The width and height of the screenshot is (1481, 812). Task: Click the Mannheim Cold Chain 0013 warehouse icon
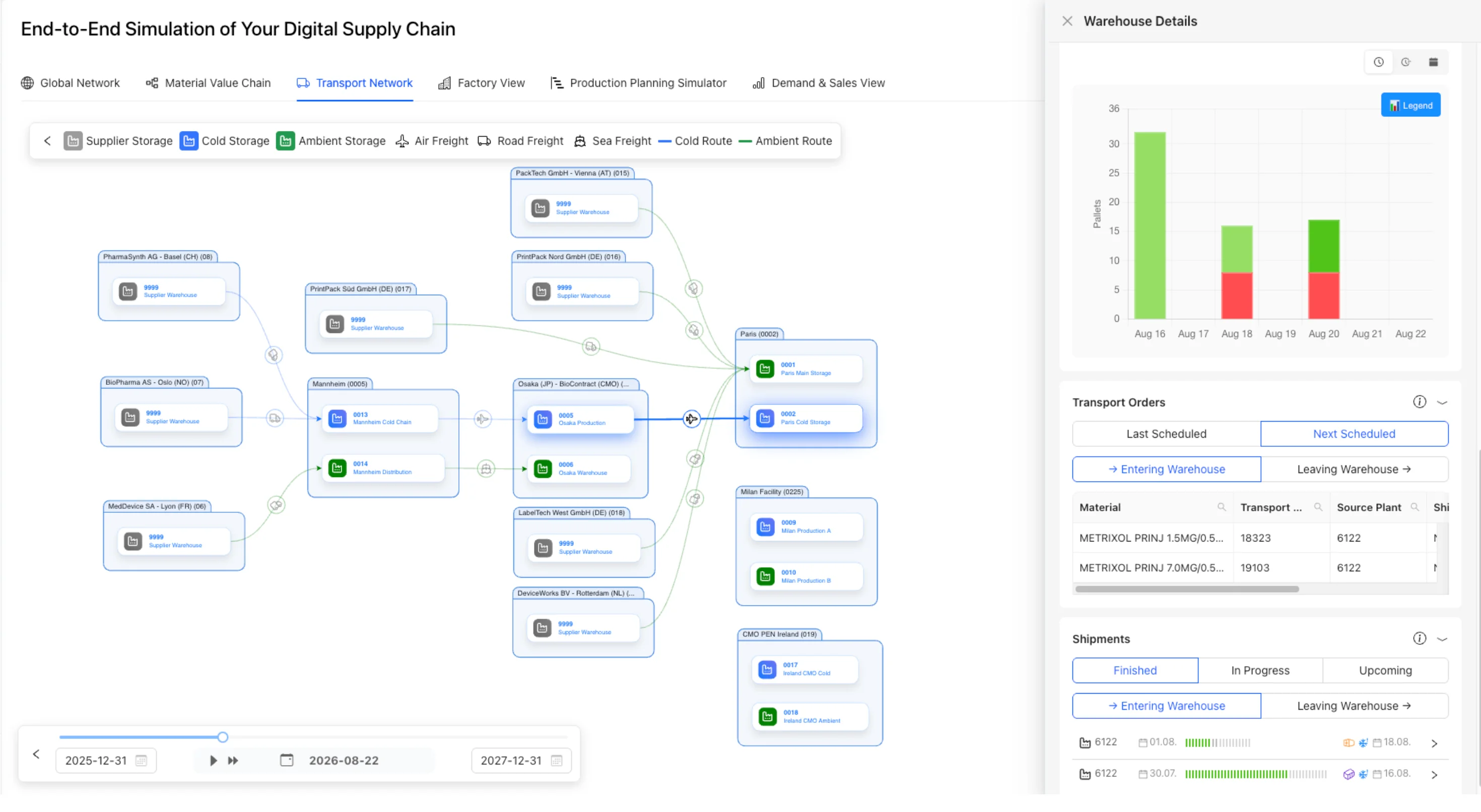click(338, 418)
